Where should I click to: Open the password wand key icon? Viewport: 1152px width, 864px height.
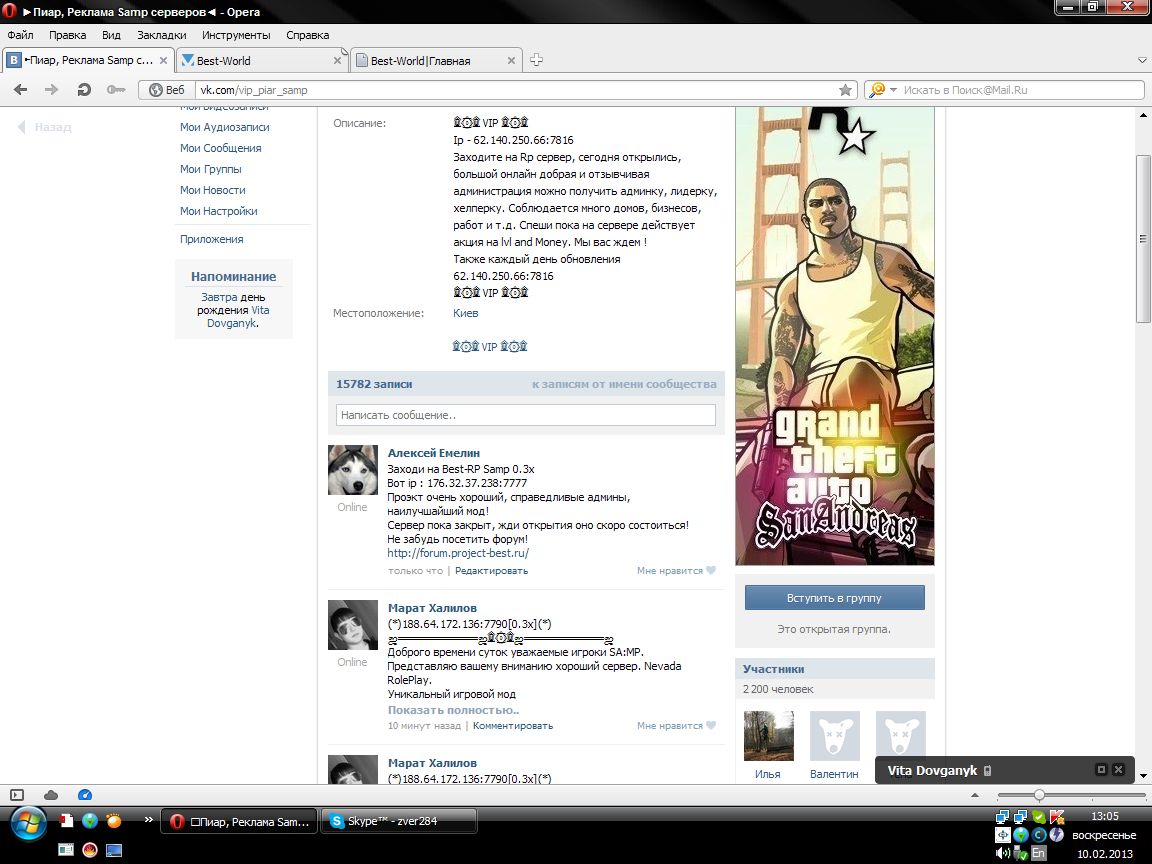tap(115, 90)
